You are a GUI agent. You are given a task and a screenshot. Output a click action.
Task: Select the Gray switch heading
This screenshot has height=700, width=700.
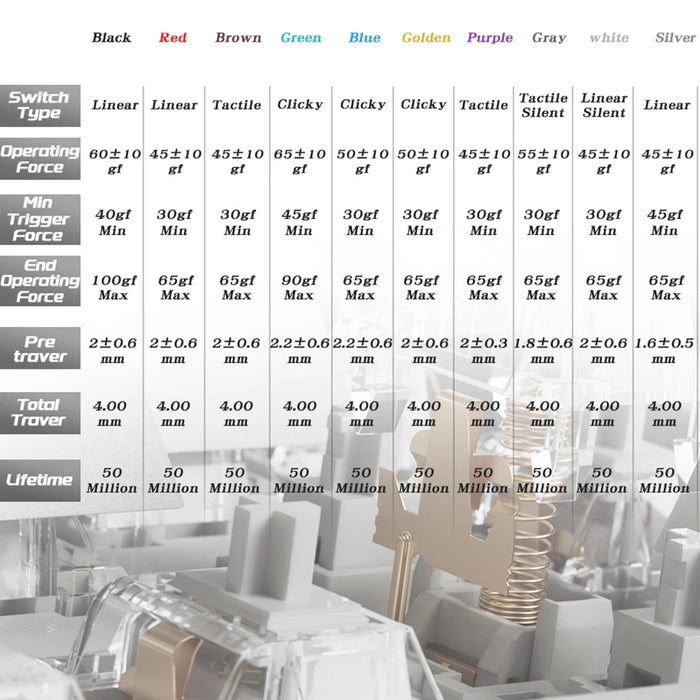coord(549,38)
